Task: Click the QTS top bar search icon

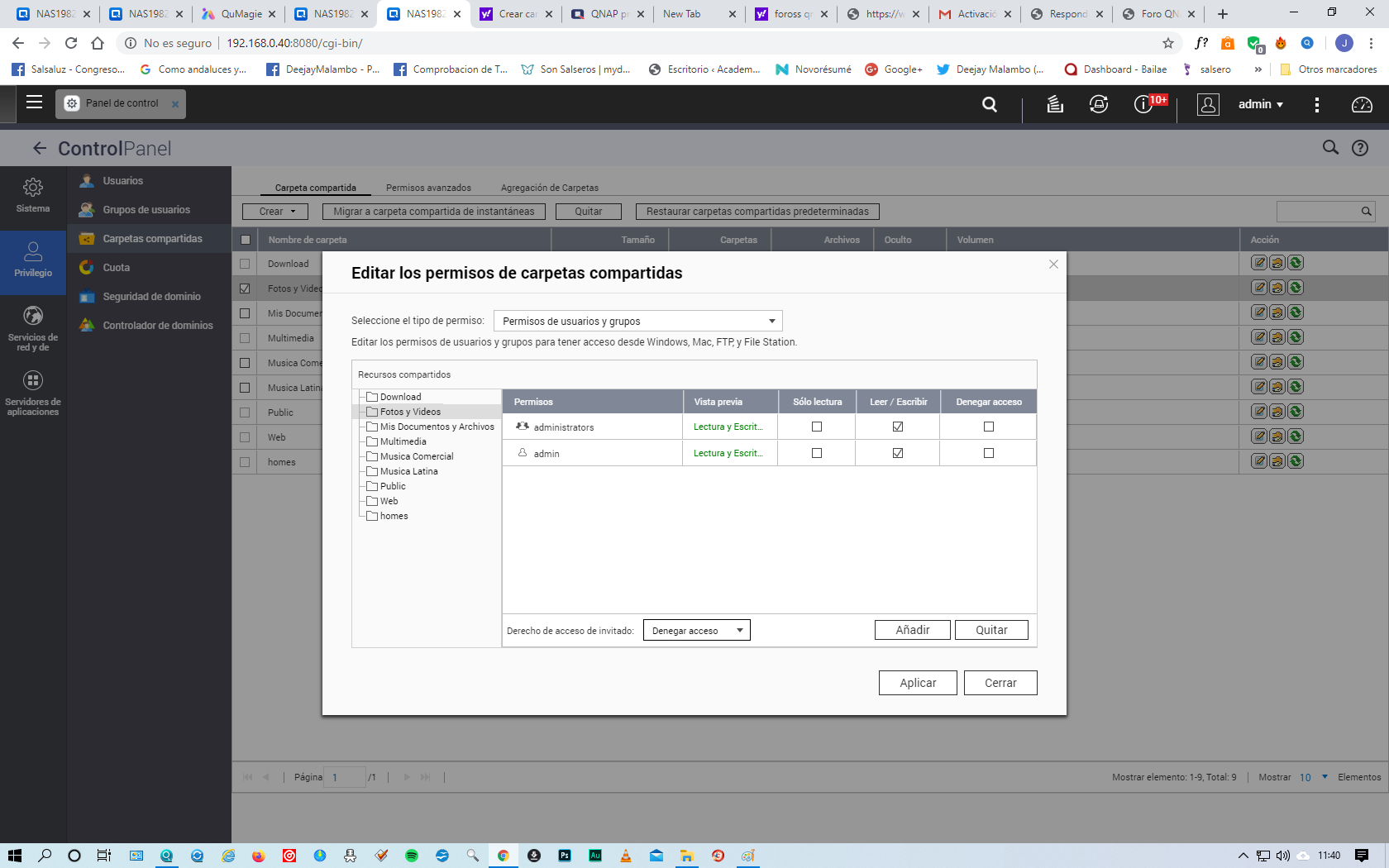Action: 989,104
